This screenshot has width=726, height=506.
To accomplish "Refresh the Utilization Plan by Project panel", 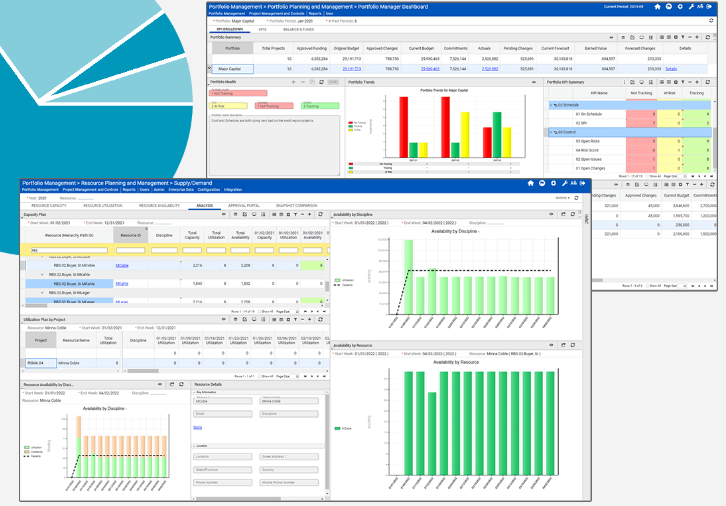I will click(x=320, y=319).
